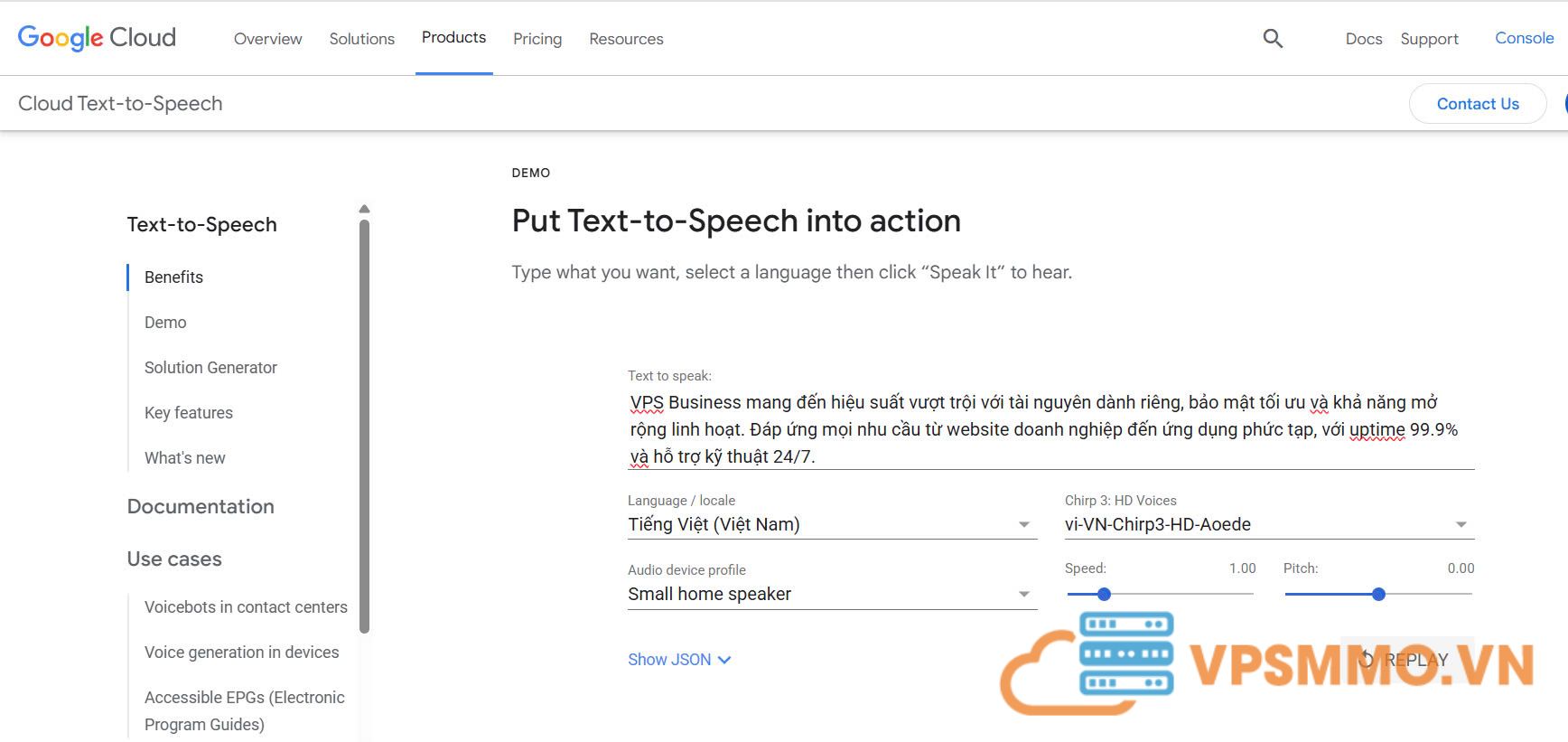Jump to Key features section
The height and width of the screenshot is (742, 1568).
(189, 413)
